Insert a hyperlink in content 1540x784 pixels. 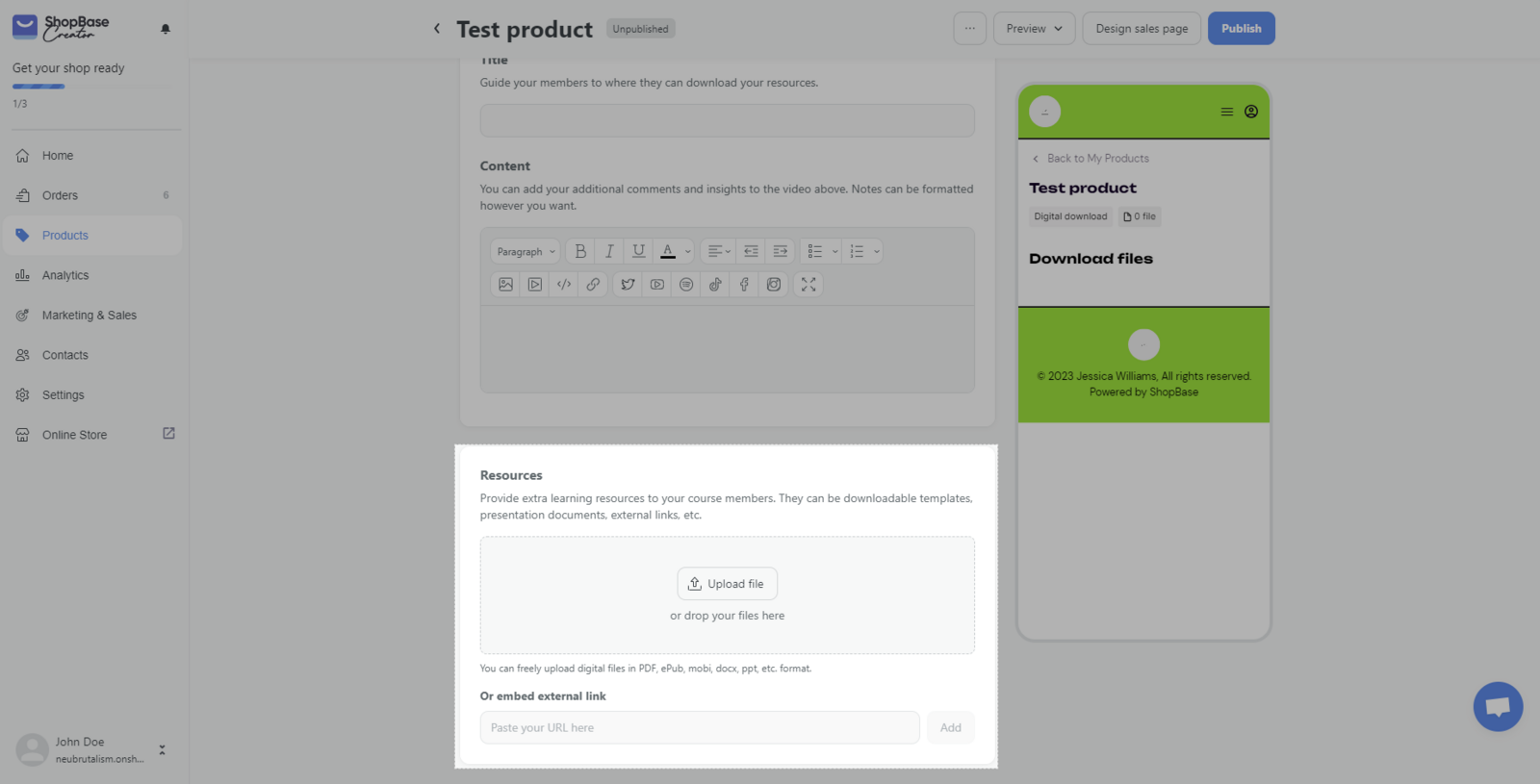click(x=593, y=285)
